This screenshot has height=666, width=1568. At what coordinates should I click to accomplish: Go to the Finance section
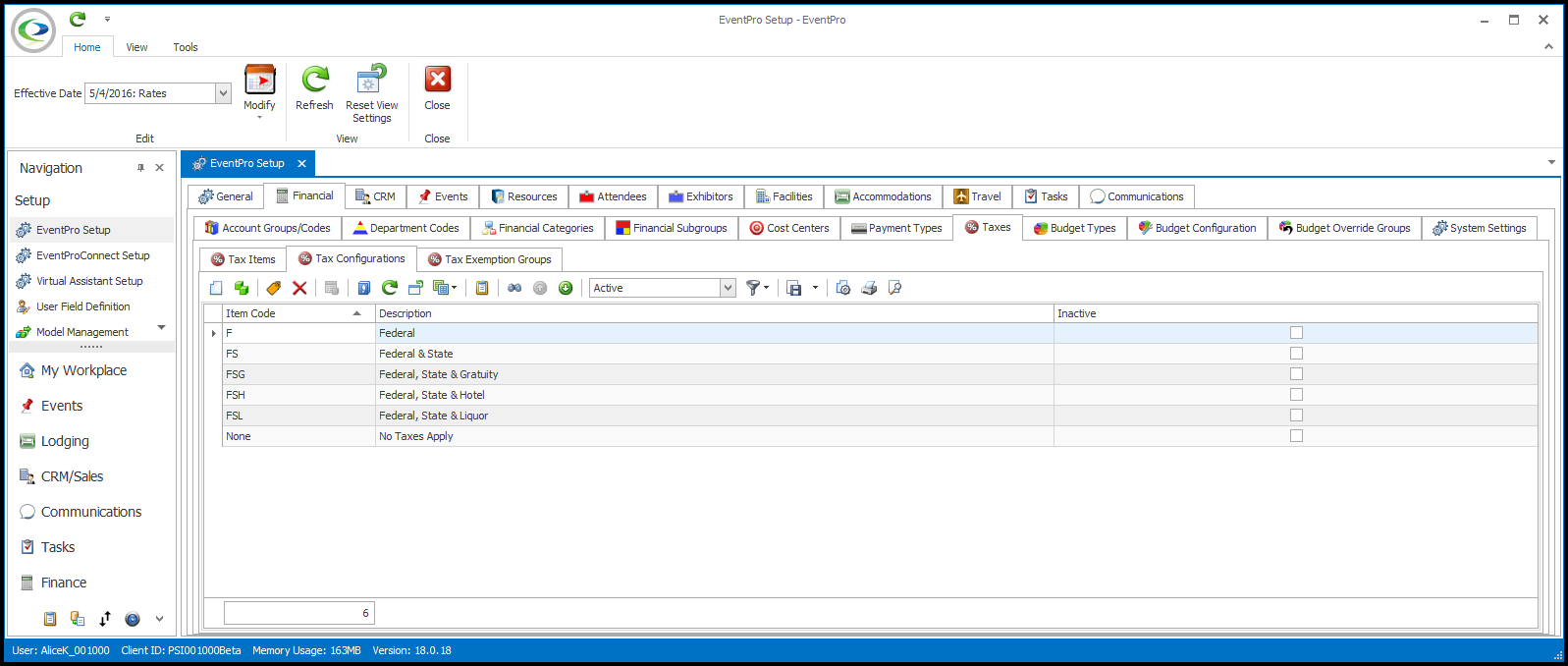tap(64, 583)
